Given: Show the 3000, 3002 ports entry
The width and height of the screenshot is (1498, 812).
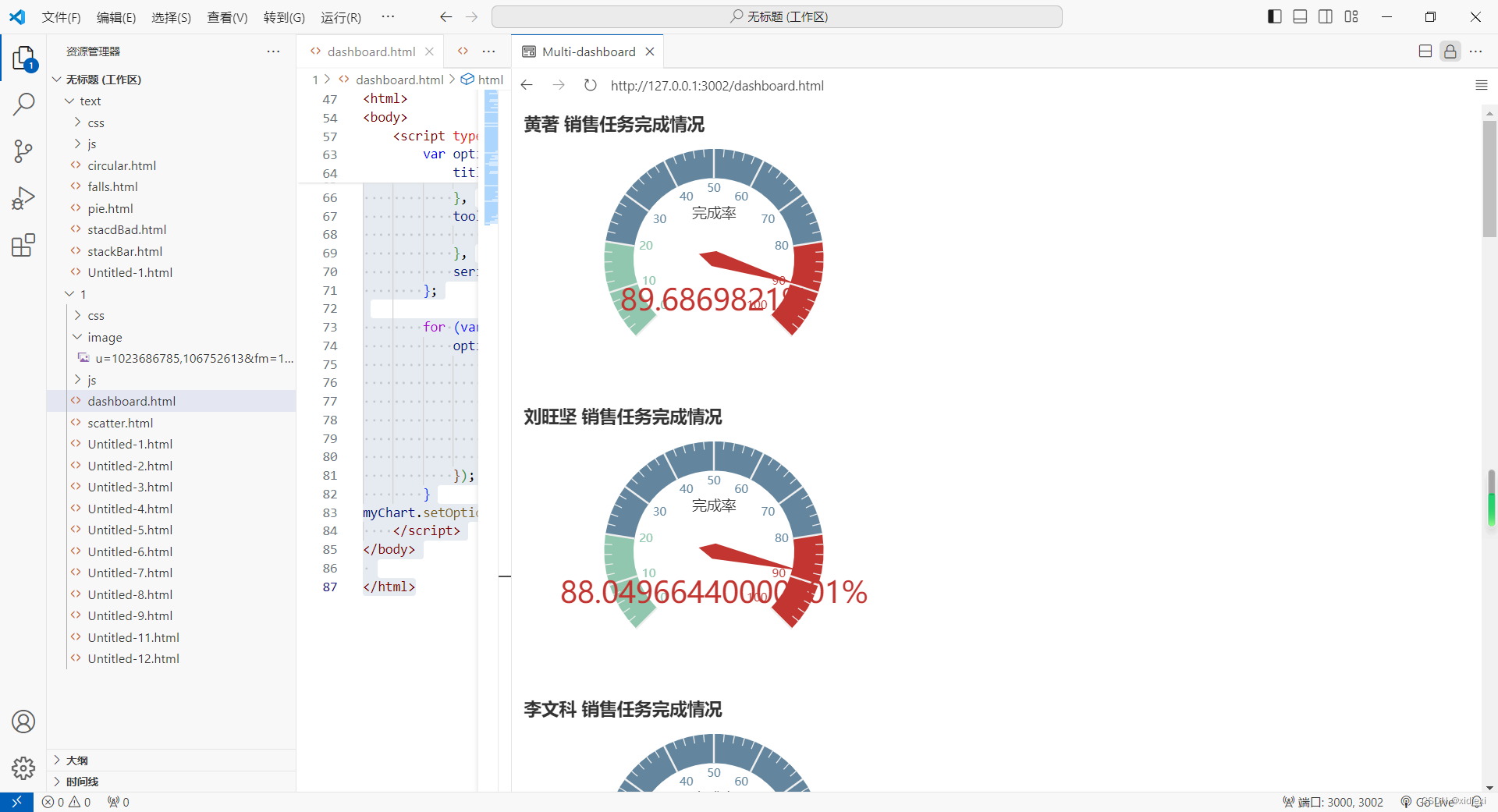Looking at the screenshot, I should (1333, 802).
